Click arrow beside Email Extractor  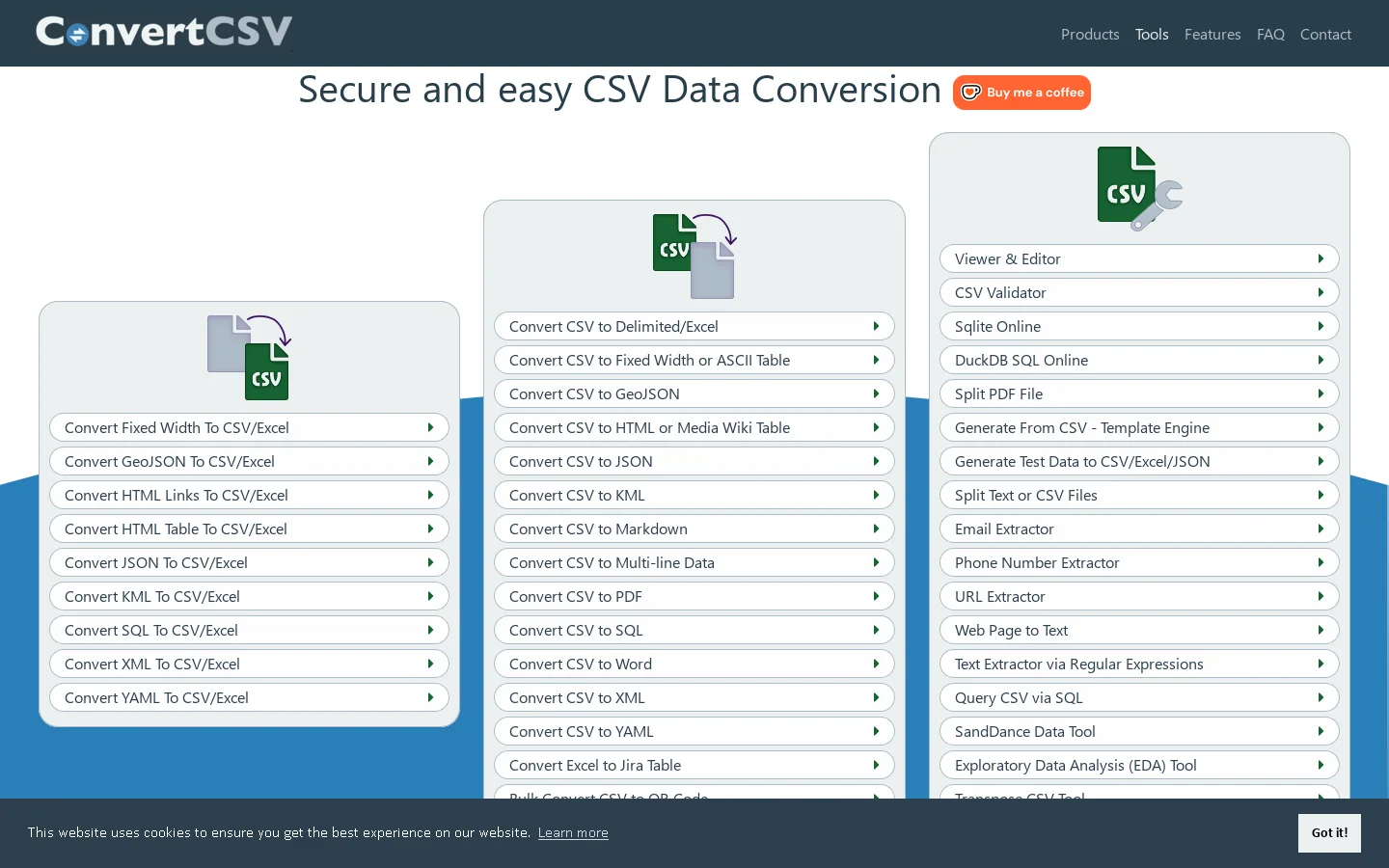point(1321,529)
